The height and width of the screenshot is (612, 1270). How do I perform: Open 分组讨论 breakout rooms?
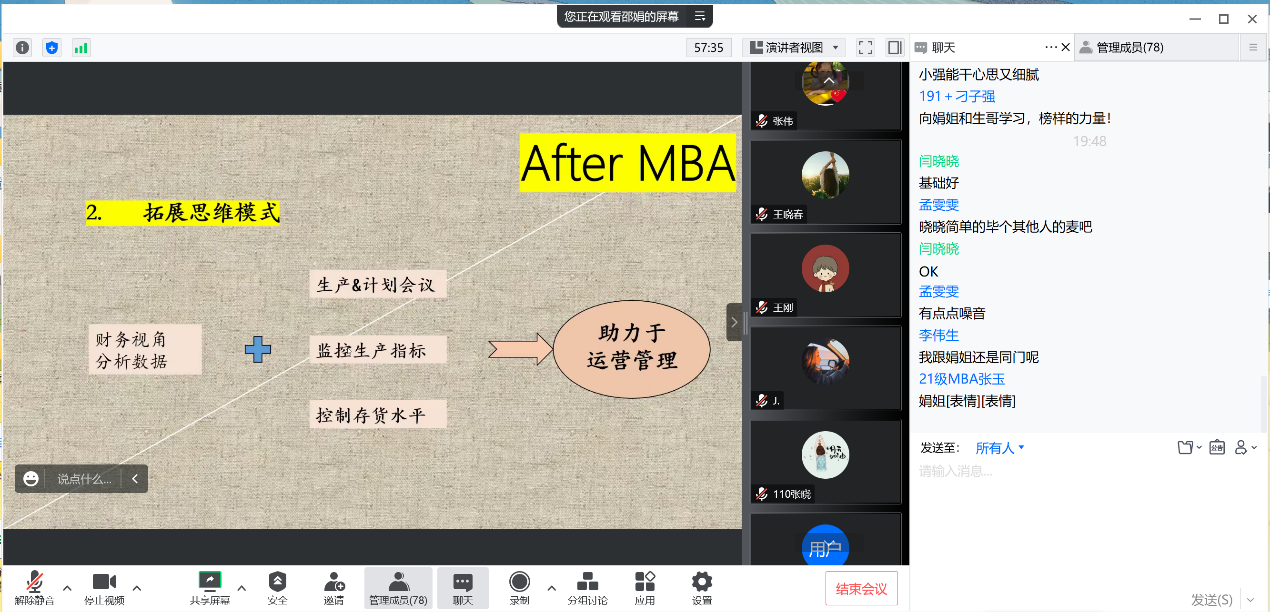[587, 587]
